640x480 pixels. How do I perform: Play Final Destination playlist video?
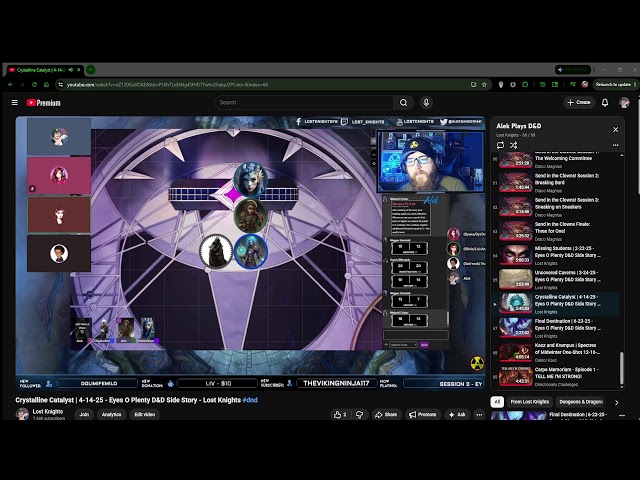(x=556, y=328)
